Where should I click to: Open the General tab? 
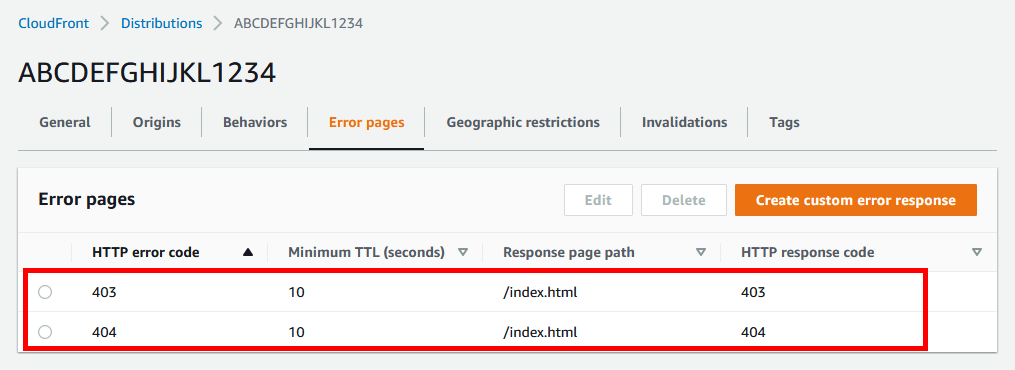pyautogui.click(x=65, y=122)
